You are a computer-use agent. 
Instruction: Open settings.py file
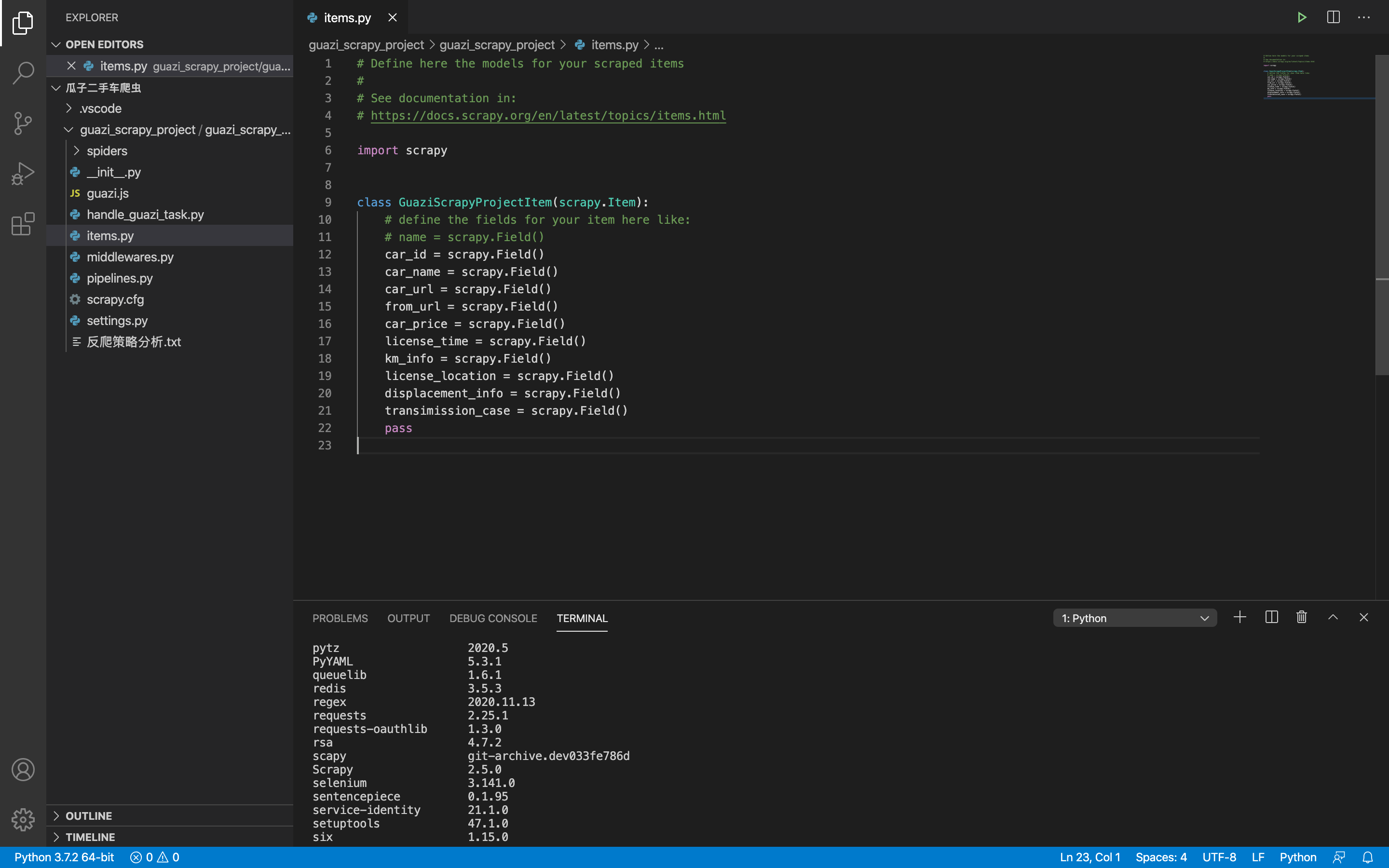pyautogui.click(x=117, y=321)
